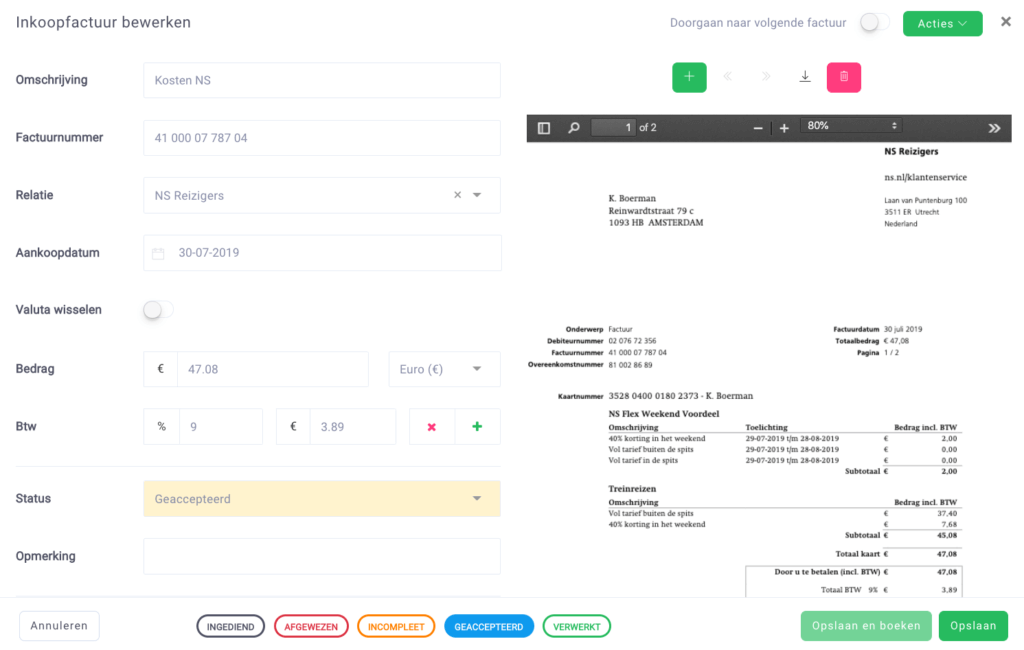Go to next attachment with double-right arrows
This screenshot has width=1024, height=650.
pyautogui.click(x=766, y=77)
